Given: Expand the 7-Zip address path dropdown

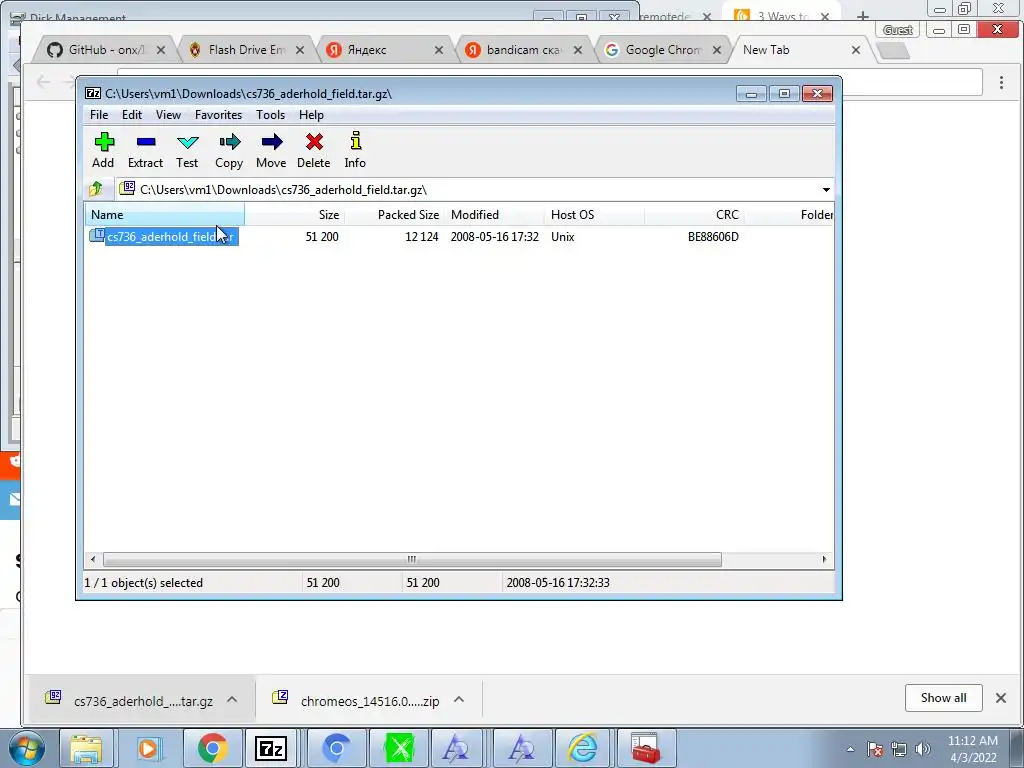Looking at the screenshot, I should (x=826, y=190).
